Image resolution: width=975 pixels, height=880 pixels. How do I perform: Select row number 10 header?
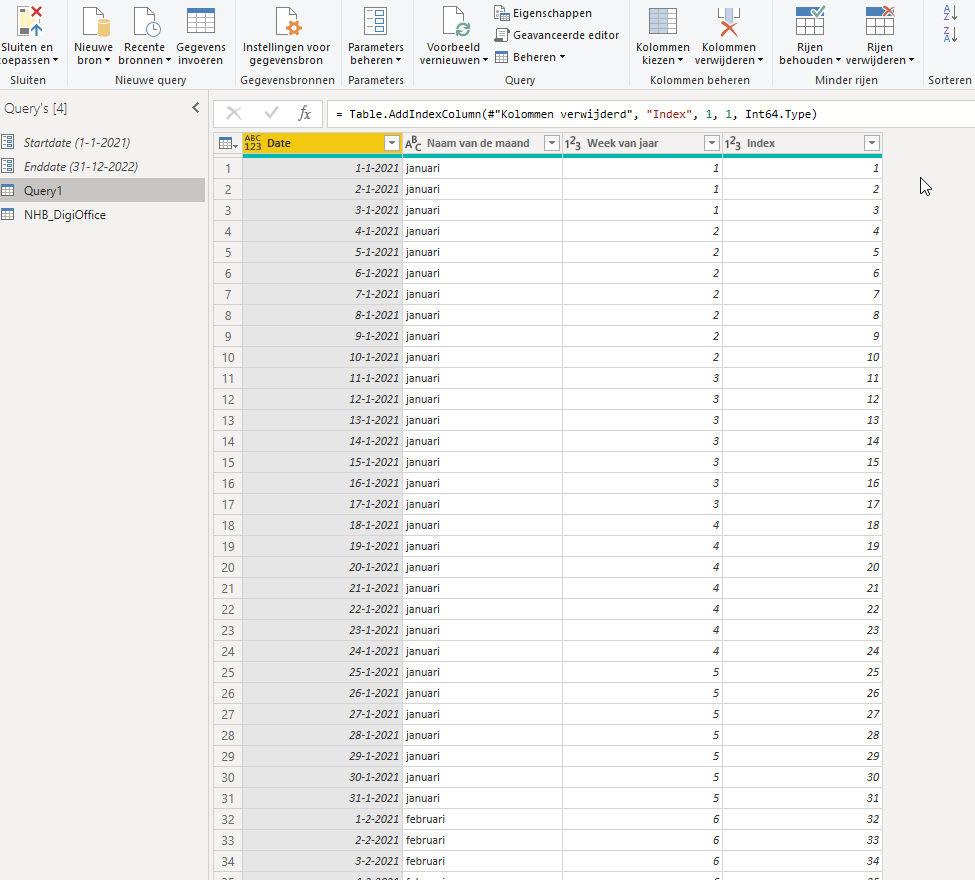[x=228, y=357]
